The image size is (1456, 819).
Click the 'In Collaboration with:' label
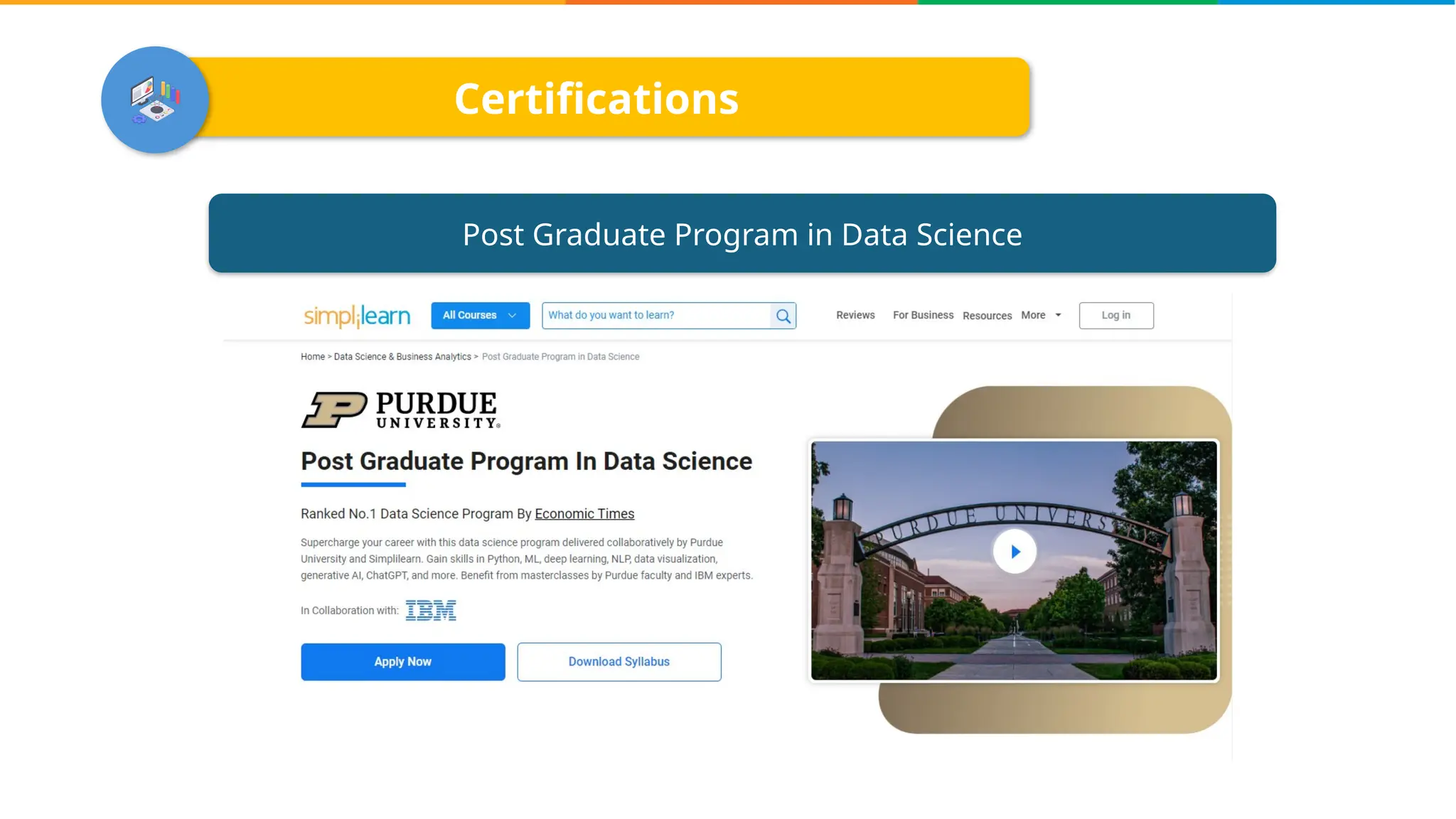[350, 611]
